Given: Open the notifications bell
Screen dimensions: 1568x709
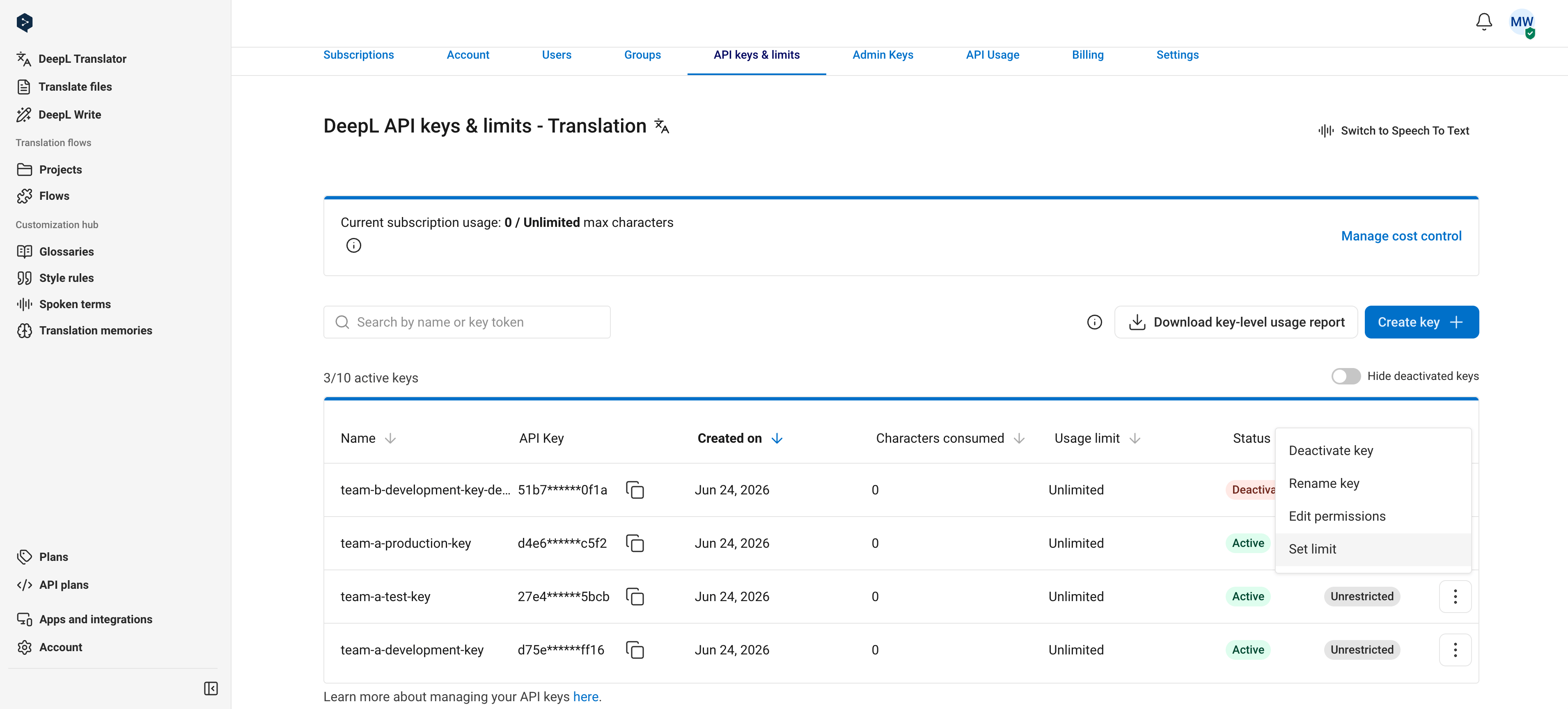Looking at the screenshot, I should coord(1483,22).
